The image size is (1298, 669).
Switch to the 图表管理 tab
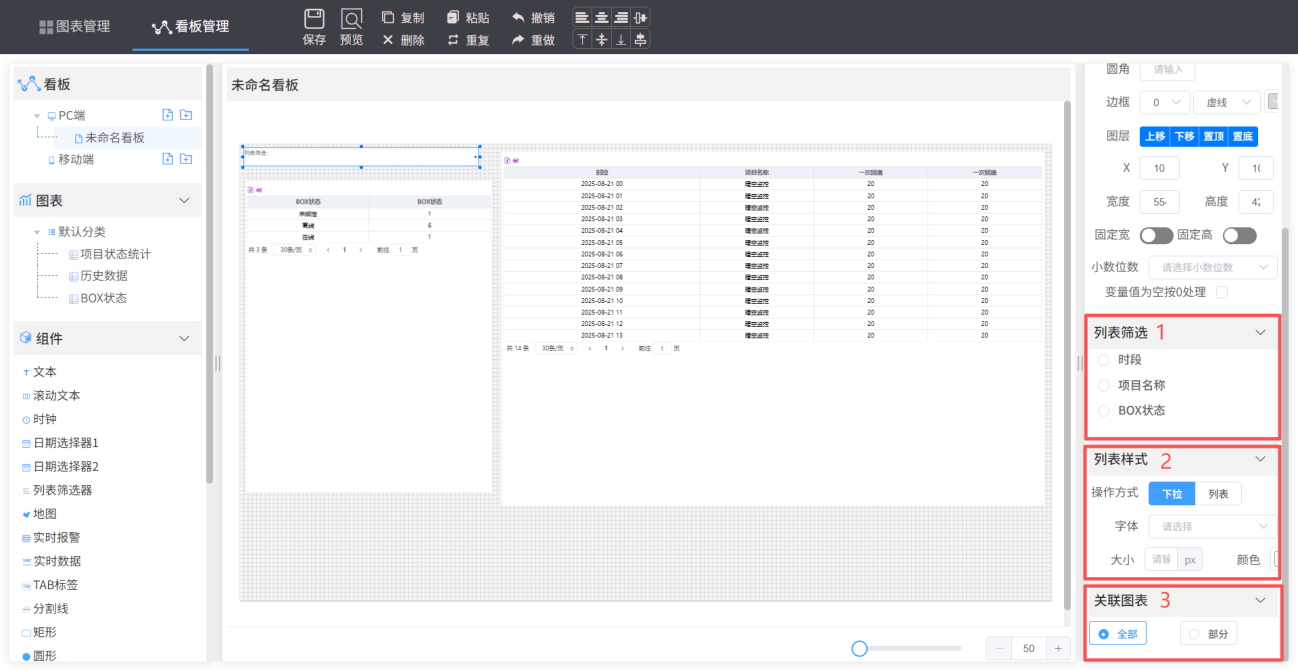click(x=75, y=27)
